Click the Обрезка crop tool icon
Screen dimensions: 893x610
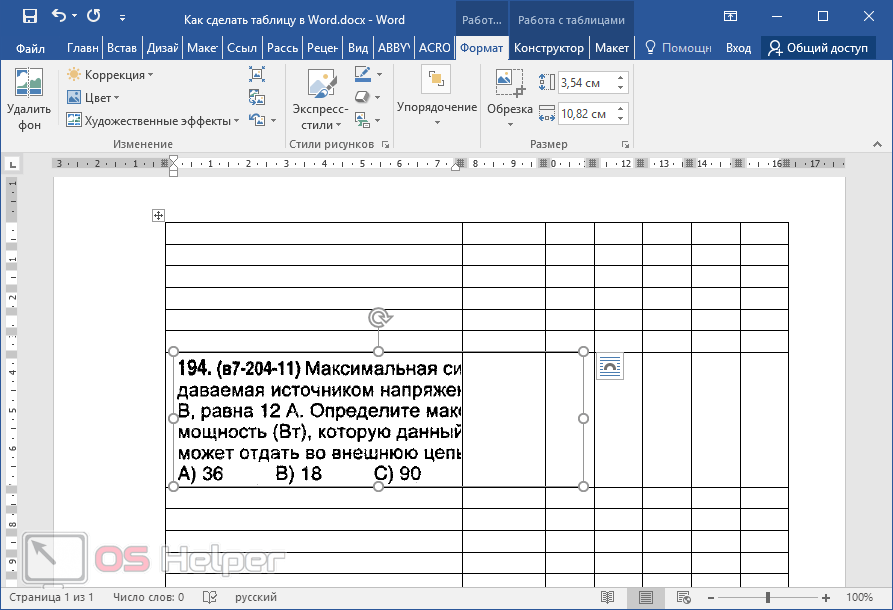pyautogui.click(x=509, y=84)
